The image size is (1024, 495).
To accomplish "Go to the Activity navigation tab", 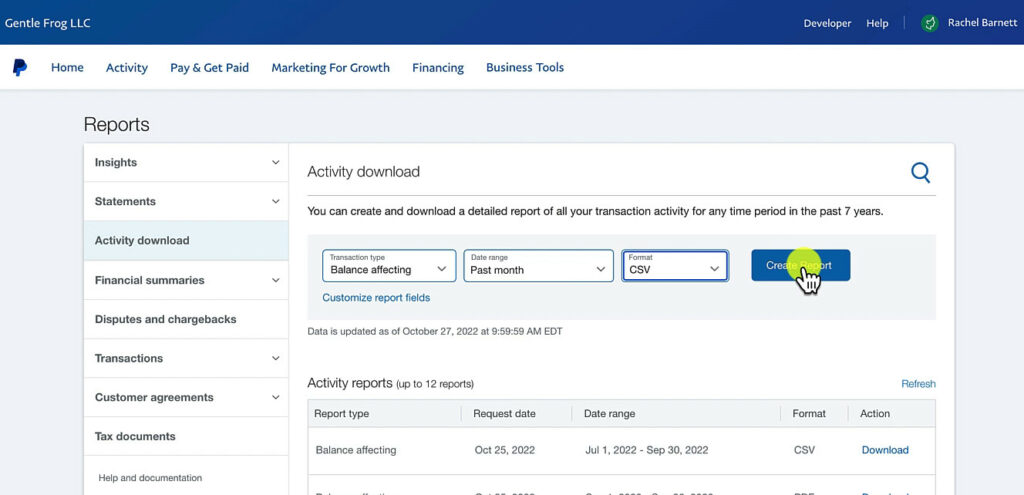I will tap(127, 68).
